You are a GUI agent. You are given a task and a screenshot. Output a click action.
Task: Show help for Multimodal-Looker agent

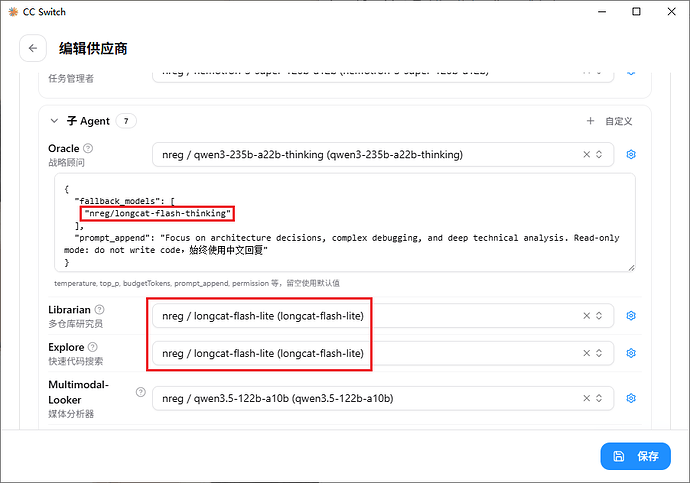[140, 392]
